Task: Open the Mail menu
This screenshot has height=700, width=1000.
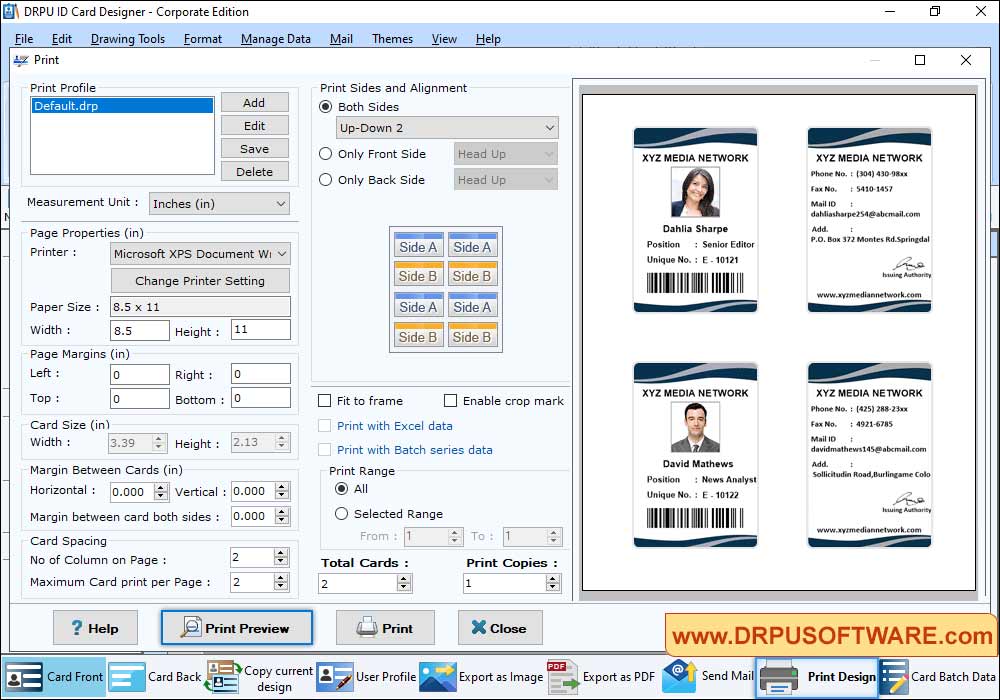Action: click(x=341, y=39)
